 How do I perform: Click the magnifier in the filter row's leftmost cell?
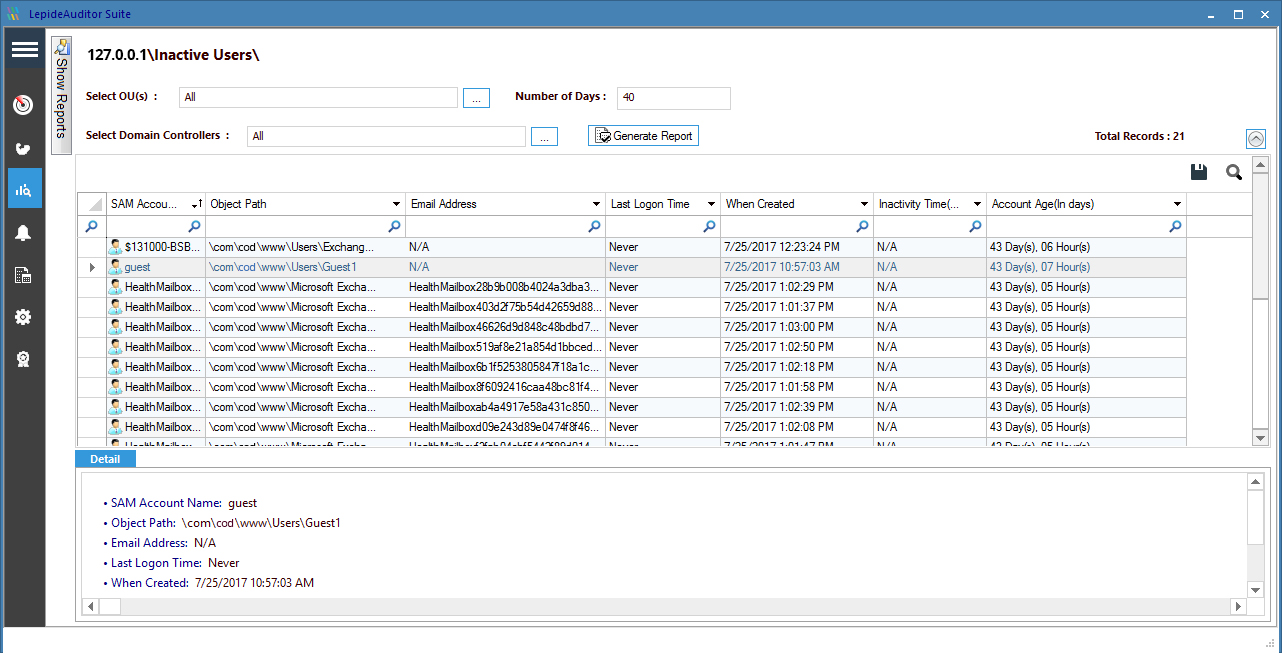pos(92,227)
